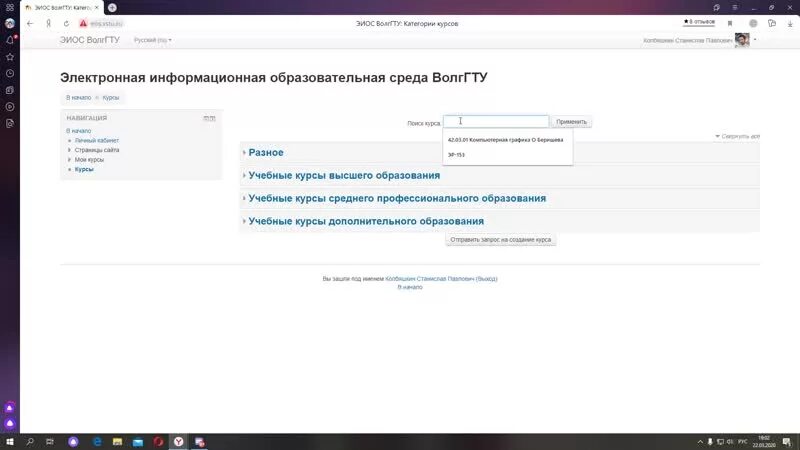Click the page address in address bar
800x450 pixels.
107,23
